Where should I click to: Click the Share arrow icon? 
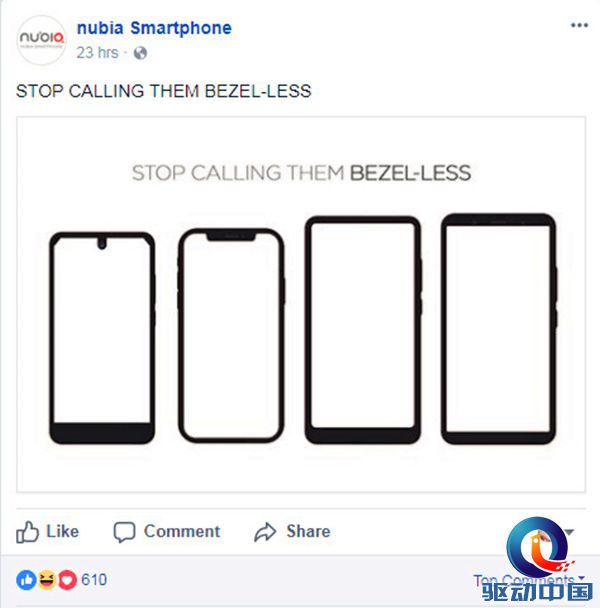[265, 532]
